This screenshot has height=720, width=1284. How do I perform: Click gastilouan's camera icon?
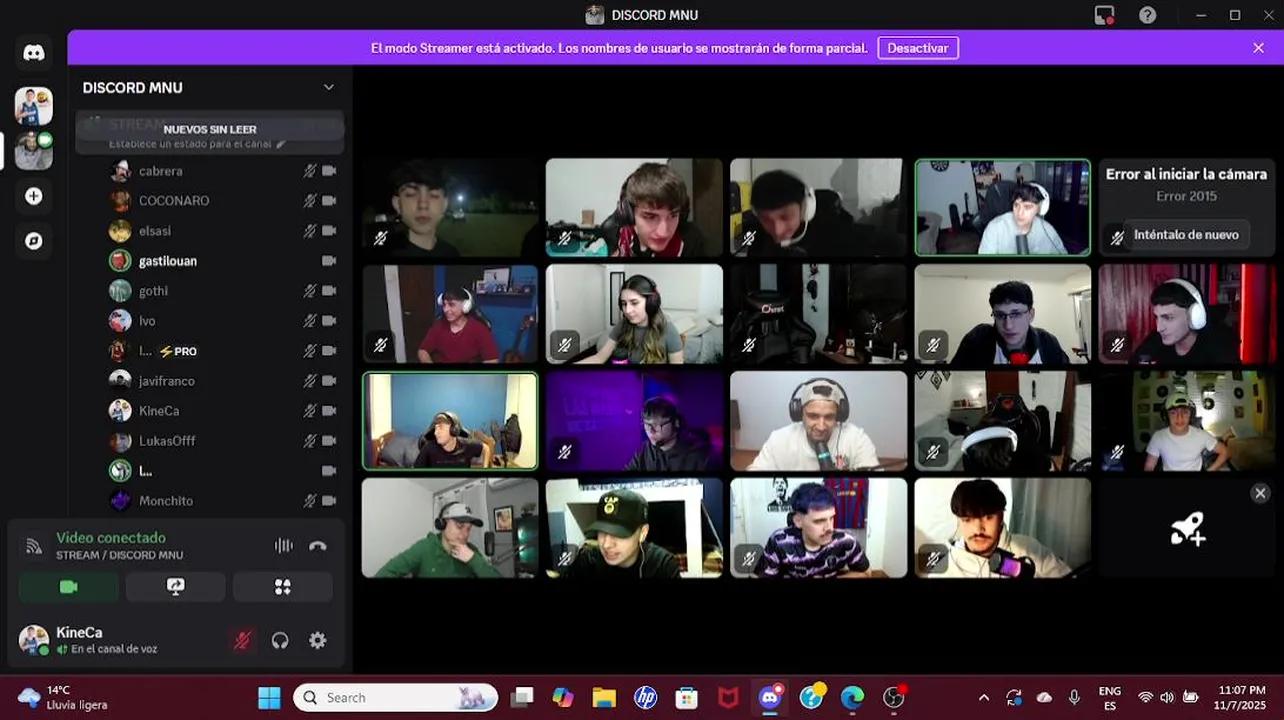tap(329, 261)
